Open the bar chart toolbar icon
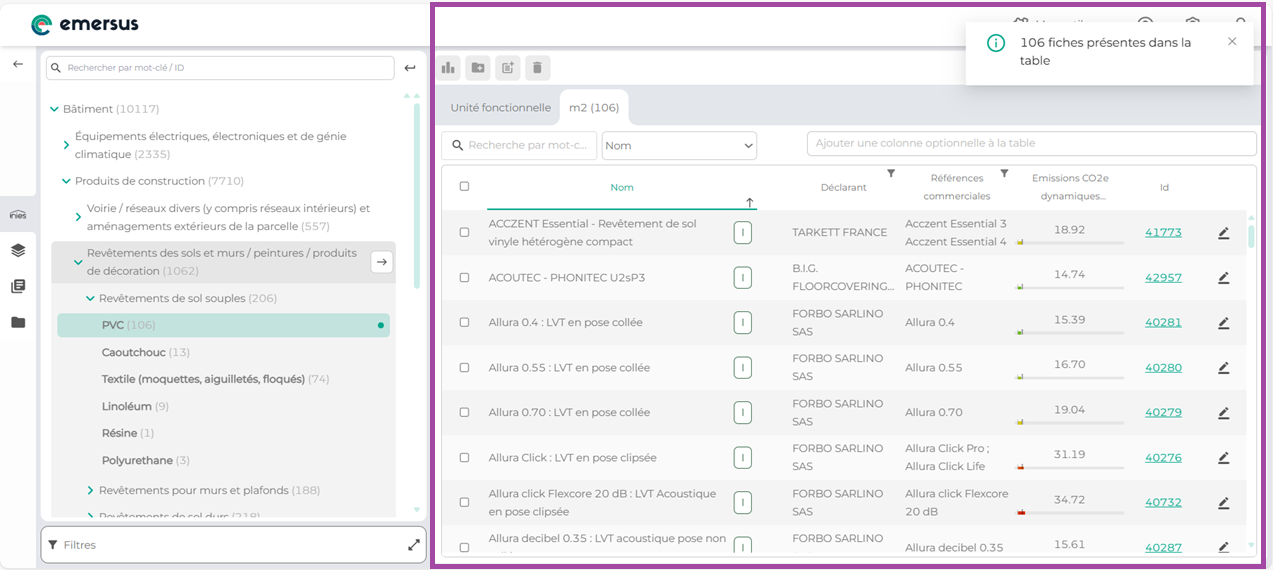This screenshot has width=1273, height=570. (x=448, y=68)
